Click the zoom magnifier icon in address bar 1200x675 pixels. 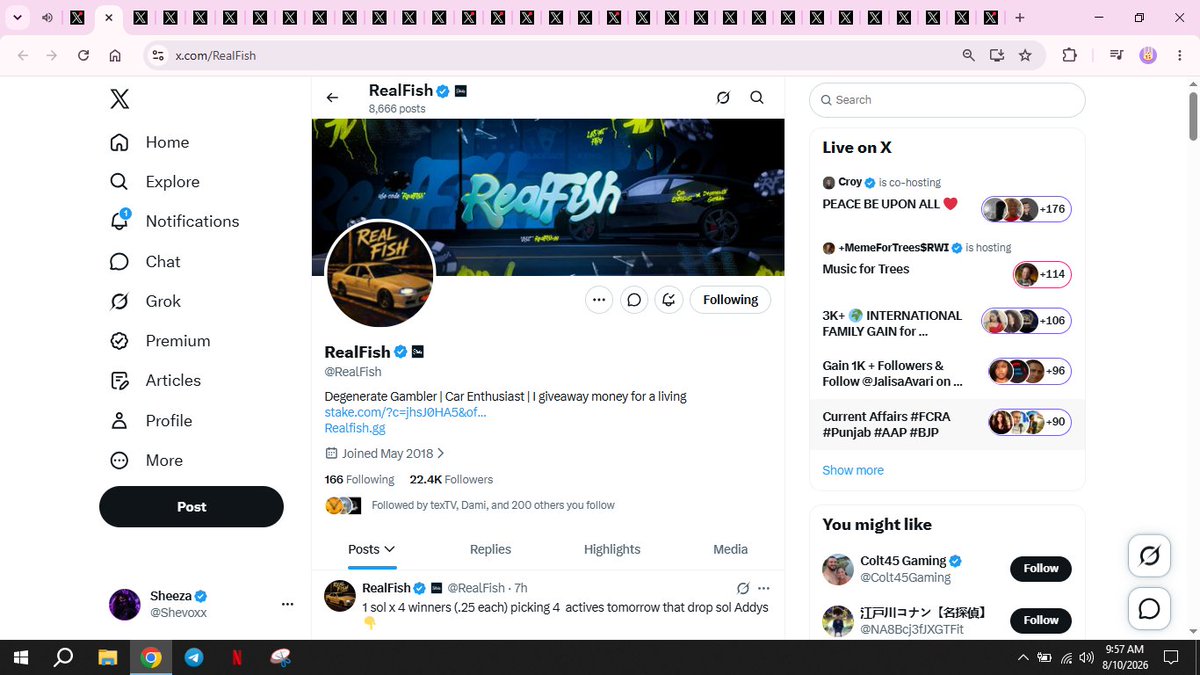(x=968, y=55)
